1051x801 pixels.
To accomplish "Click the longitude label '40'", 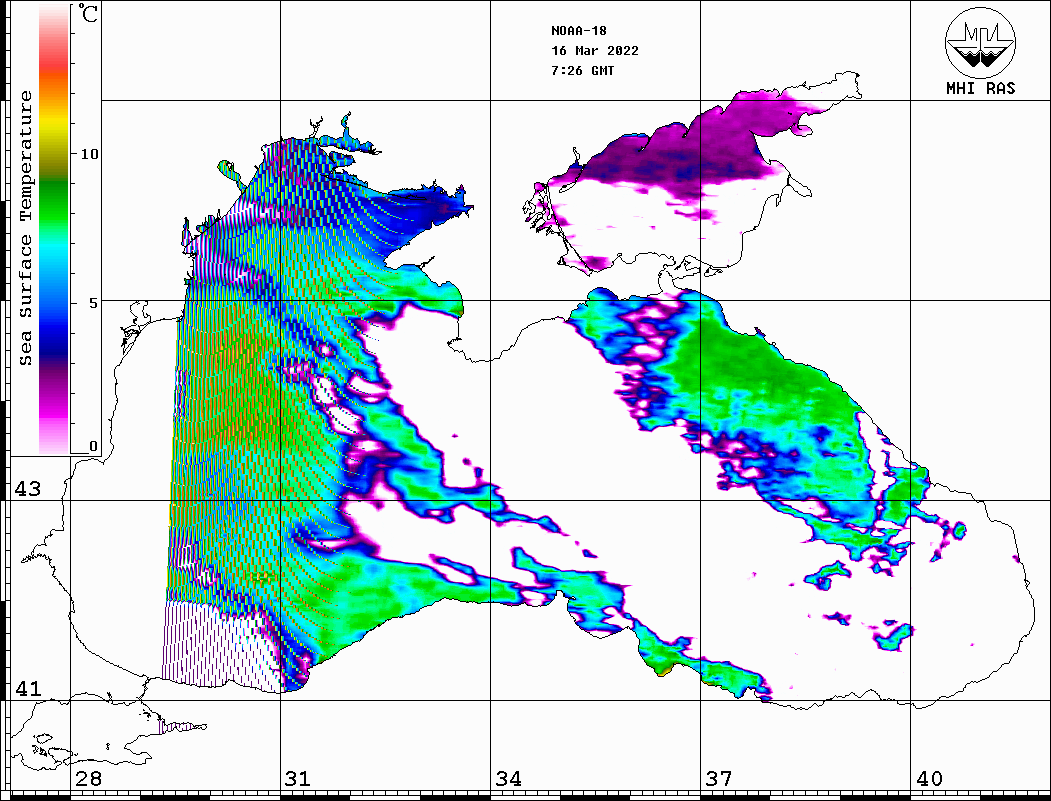I will [929, 779].
